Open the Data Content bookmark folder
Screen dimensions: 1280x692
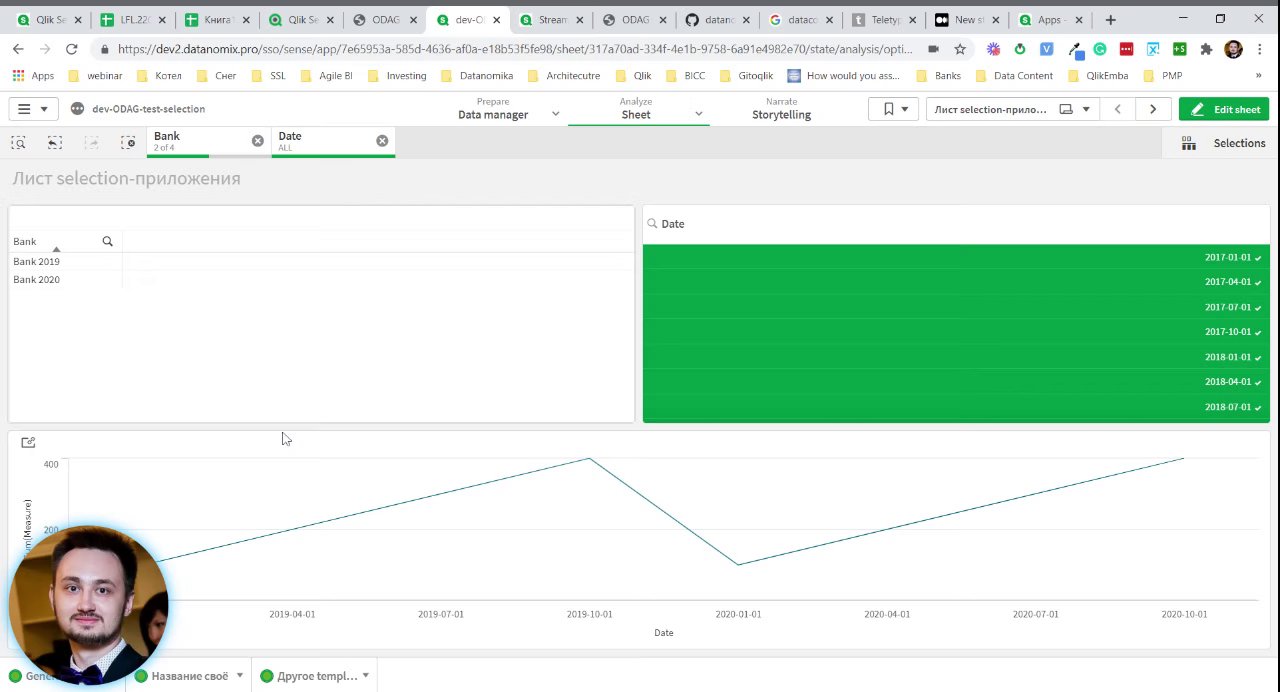[x=1014, y=75]
